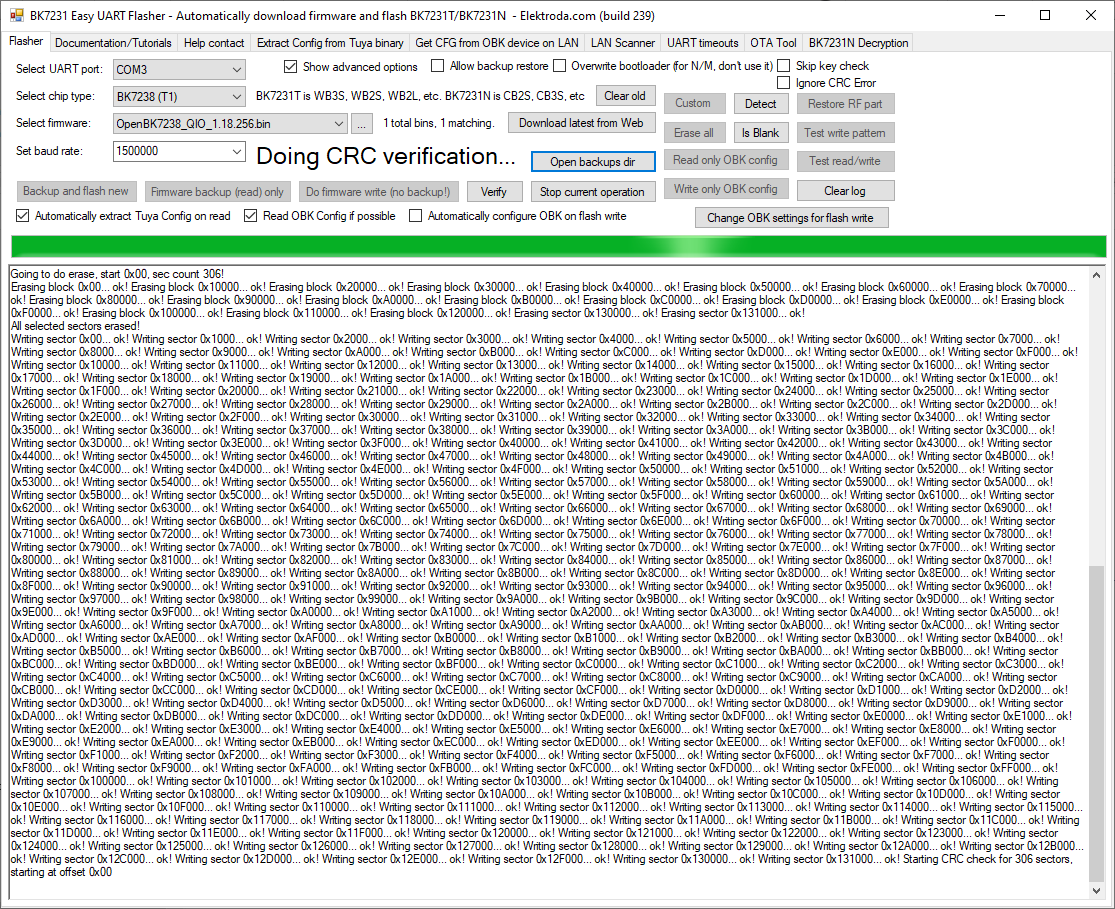The width and height of the screenshot is (1115, 909).
Task: Click 'All selected sectors erased!' log line
Action: pos(75,326)
